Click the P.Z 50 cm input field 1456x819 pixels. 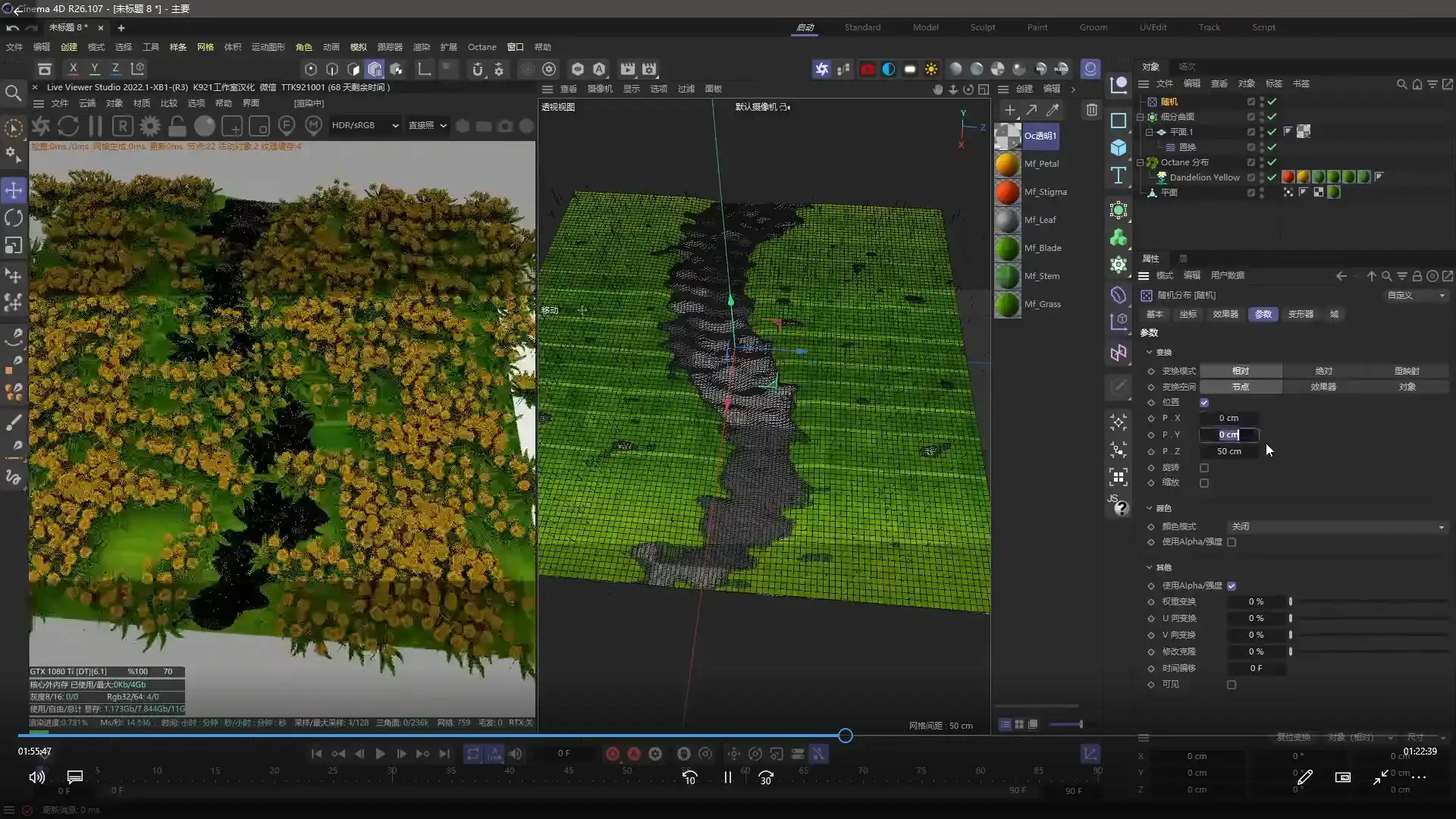click(x=1229, y=451)
